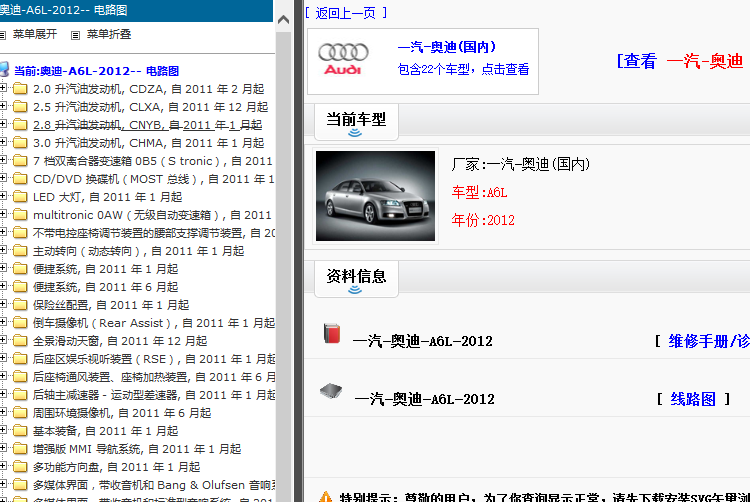Open the 维修手册 link
The image size is (750, 502).
(x=709, y=341)
